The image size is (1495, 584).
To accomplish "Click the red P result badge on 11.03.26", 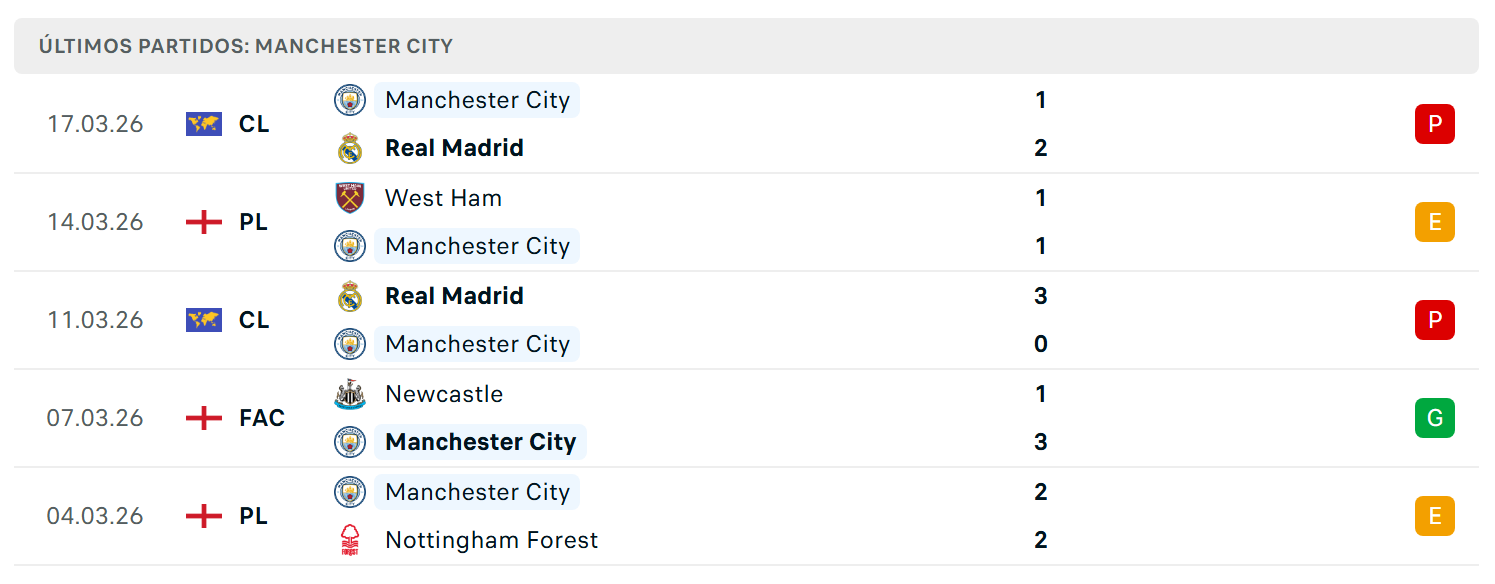I will coord(1434,320).
